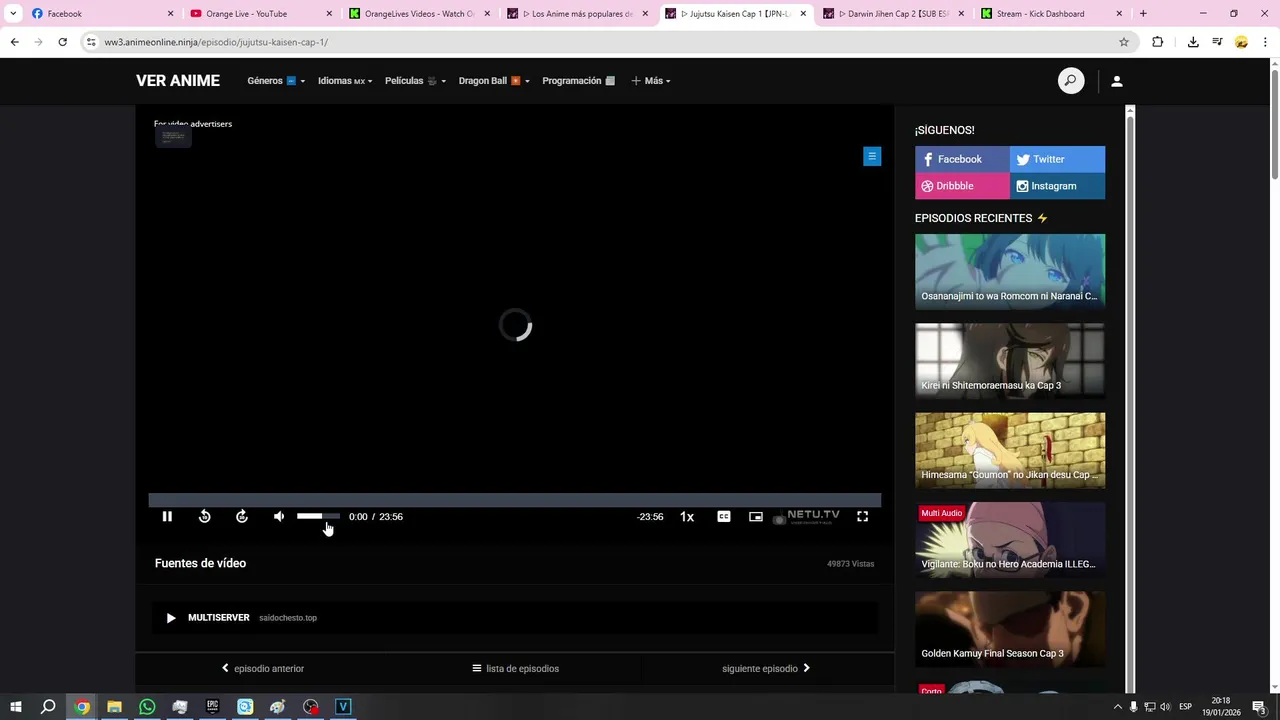Expand the Películas dropdown menu
Viewport: 1280px width, 720px height.
pos(415,81)
